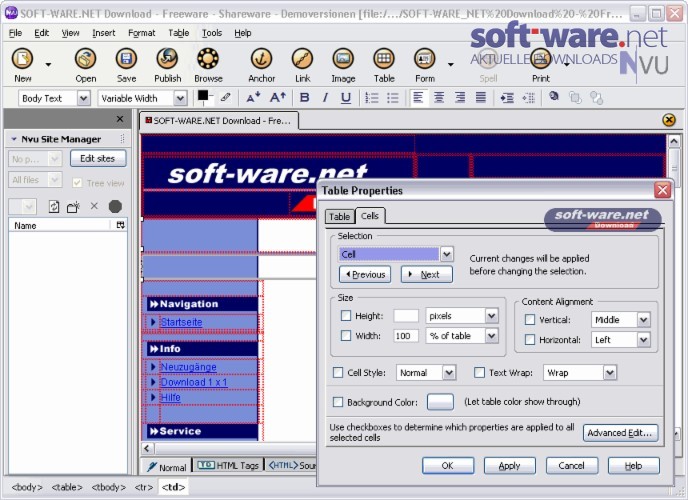Screen dimensions: 688x500
Task: Click the Height value input field
Action: (405, 315)
